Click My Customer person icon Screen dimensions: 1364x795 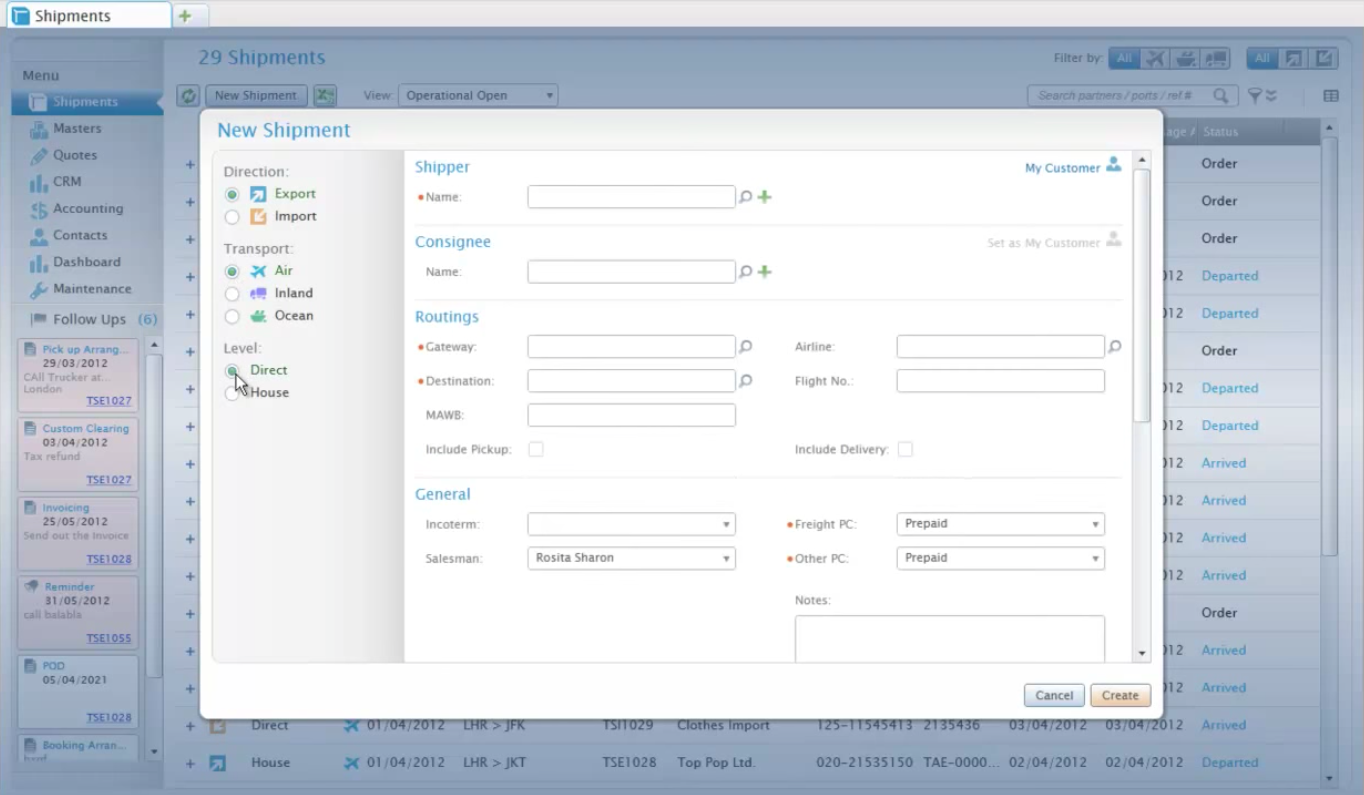point(1113,165)
